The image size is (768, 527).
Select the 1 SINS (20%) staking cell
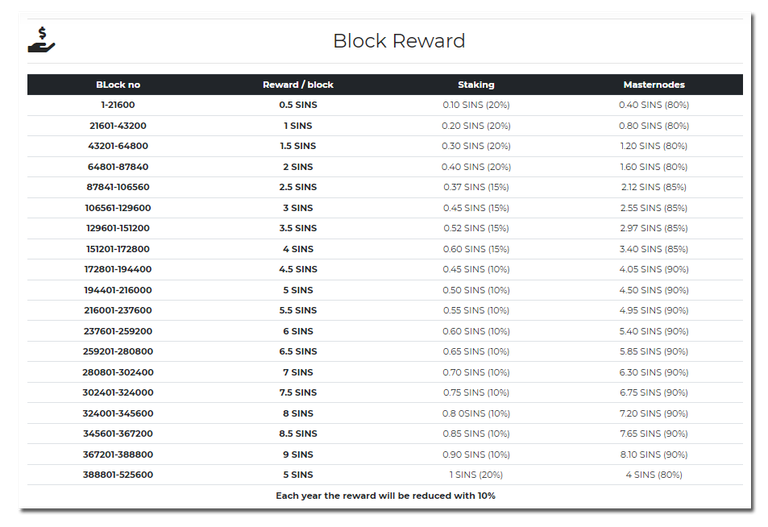pyautogui.click(x=476, y=475)
